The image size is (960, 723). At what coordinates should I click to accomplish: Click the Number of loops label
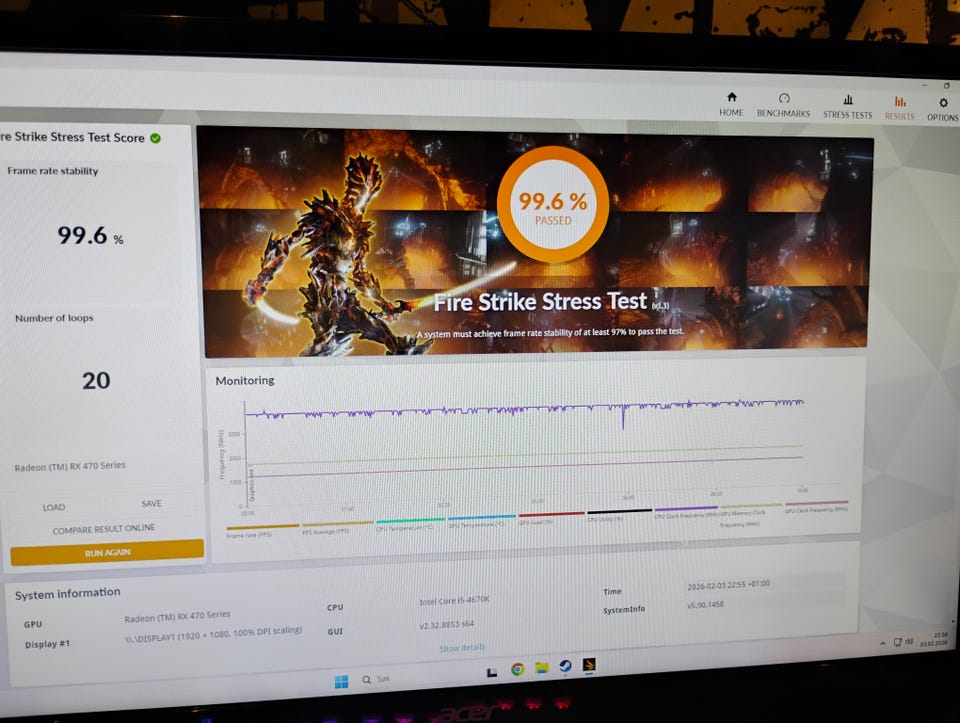tap(54, 318)
